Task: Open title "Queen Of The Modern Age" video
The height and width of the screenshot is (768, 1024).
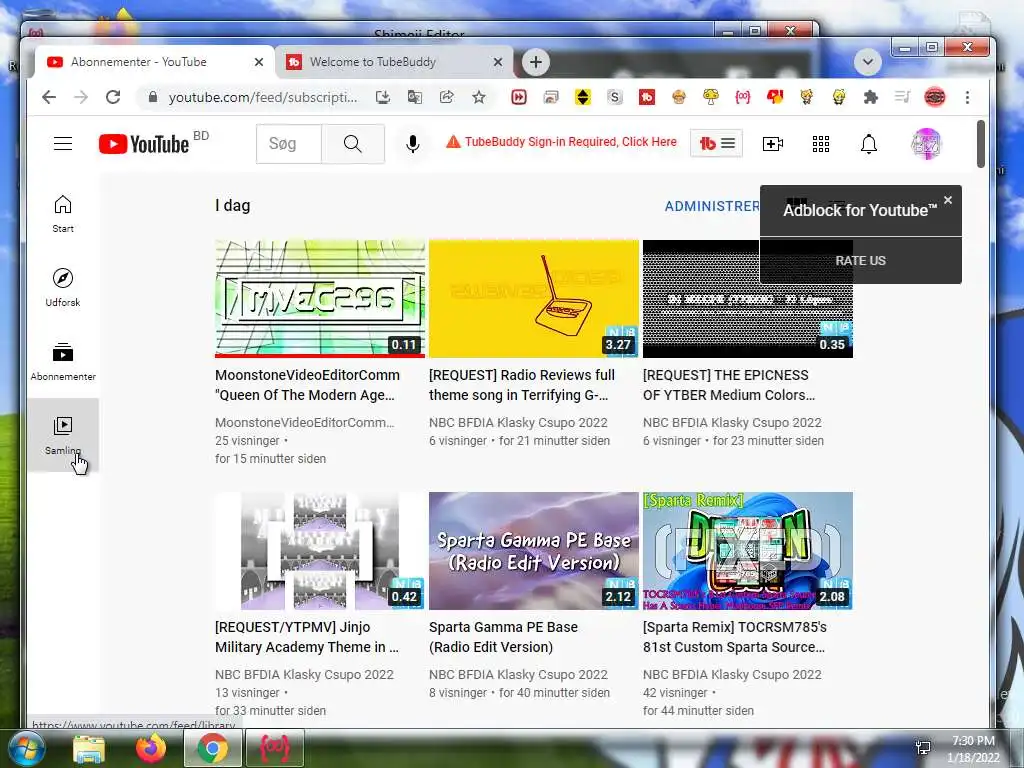Action: coord(307,385)
